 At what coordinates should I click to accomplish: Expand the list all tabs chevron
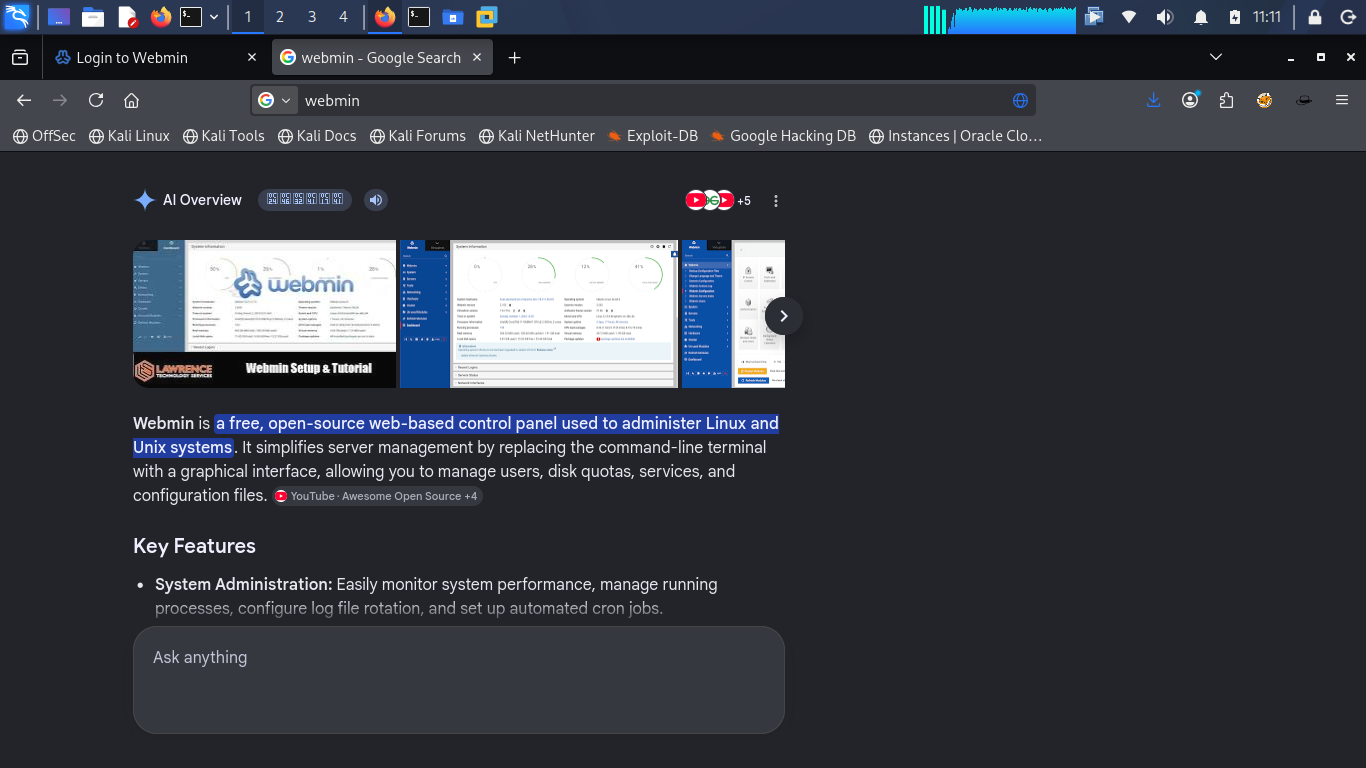[1216, 58]
